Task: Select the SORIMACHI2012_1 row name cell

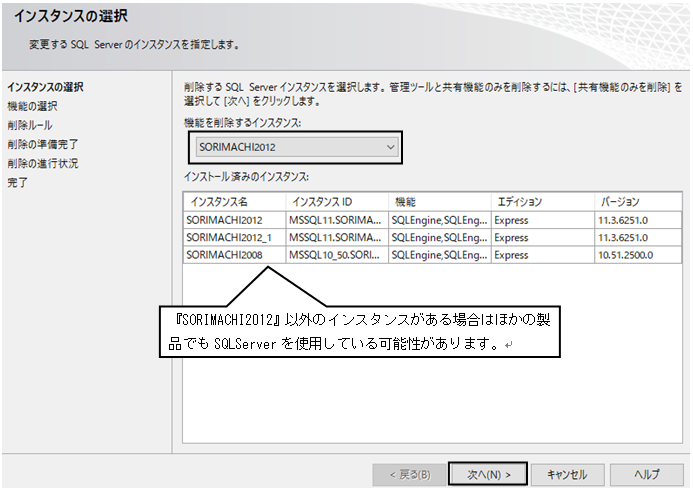Action: pos(235,237)
